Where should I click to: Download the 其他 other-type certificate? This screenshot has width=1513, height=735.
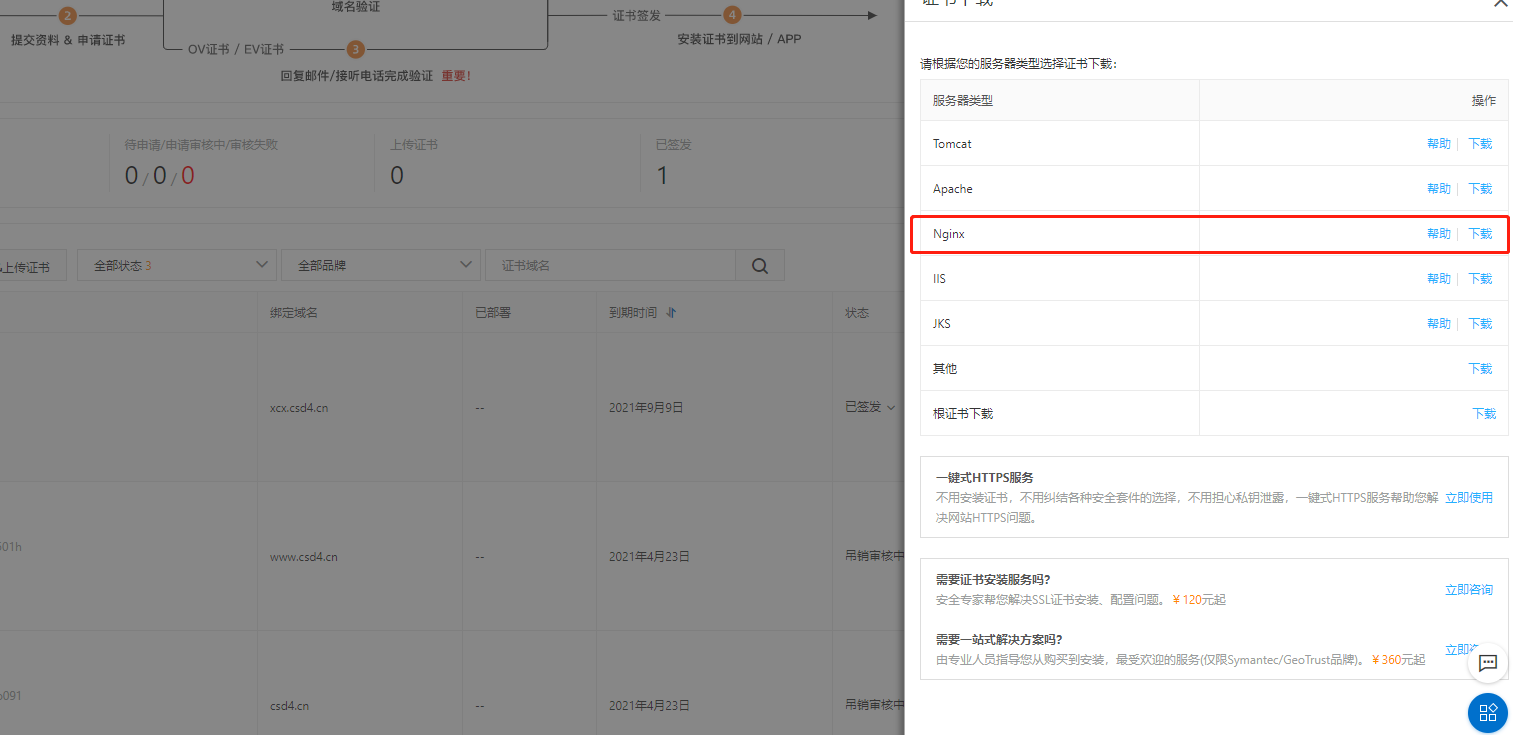pyautogui.click(x=1480, y=367)
